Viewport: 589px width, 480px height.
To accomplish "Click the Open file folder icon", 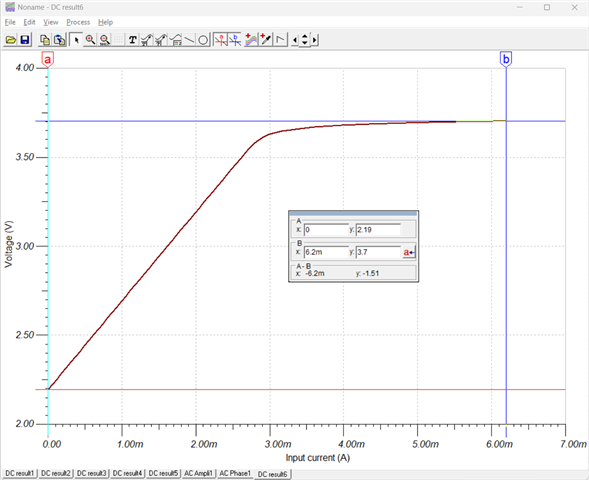I will point(11,40).
